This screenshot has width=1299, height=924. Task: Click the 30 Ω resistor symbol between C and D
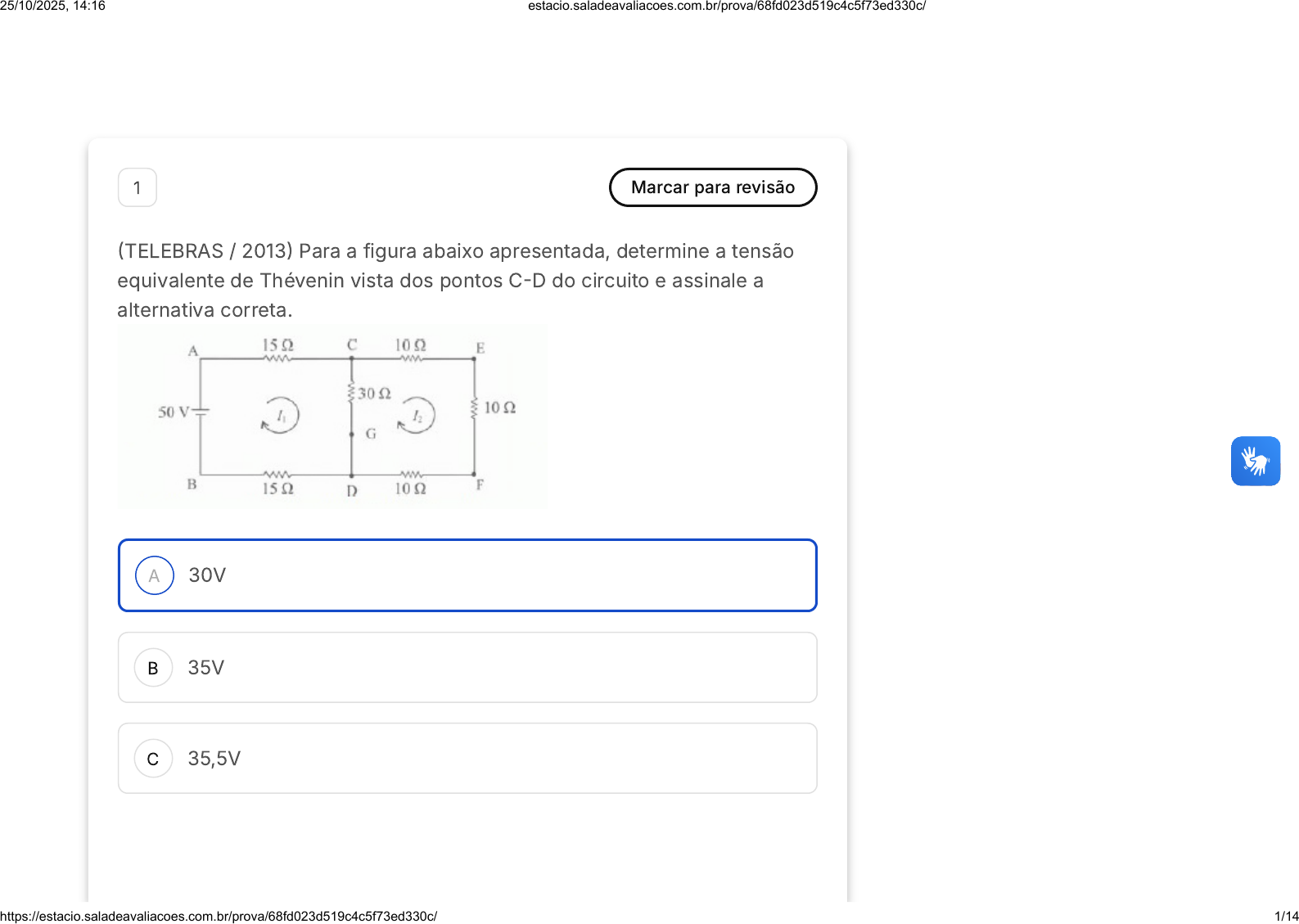(x=351, y=393)
